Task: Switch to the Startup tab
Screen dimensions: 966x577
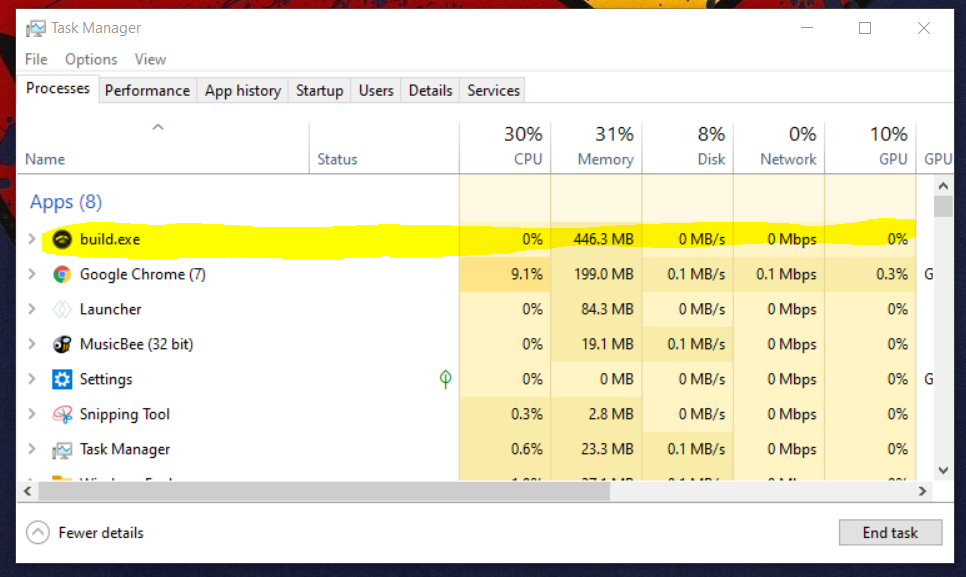Action: [x=319, y=91]
